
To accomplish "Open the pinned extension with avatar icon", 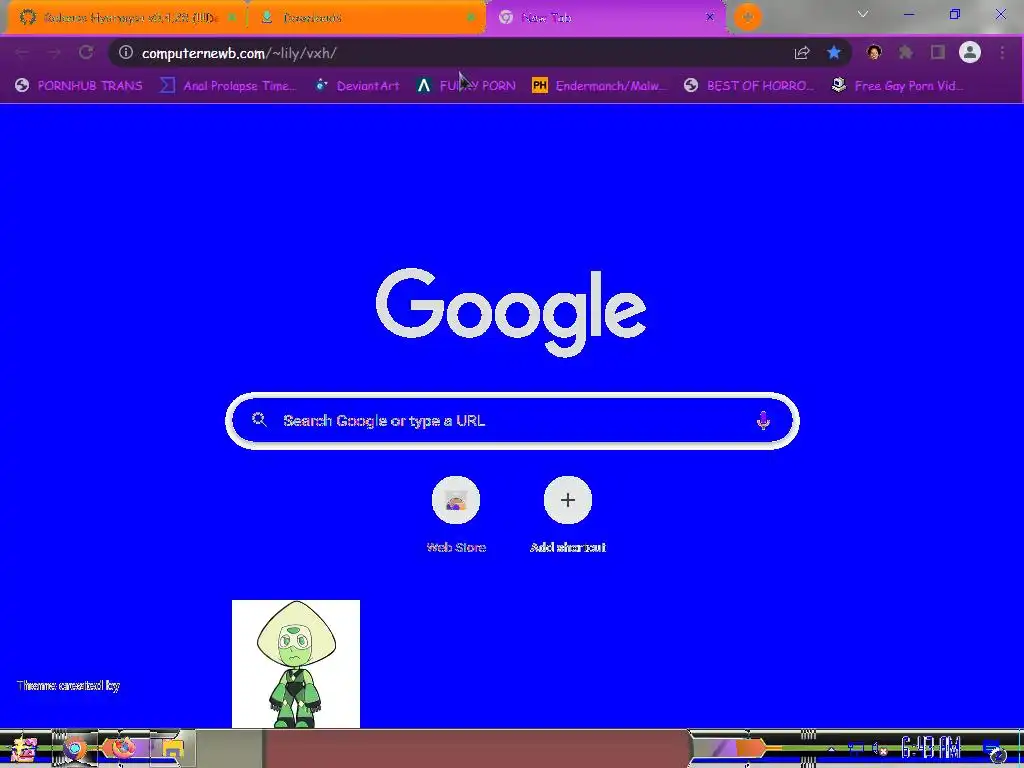I will pyautogui.click(x=874, y=53).
